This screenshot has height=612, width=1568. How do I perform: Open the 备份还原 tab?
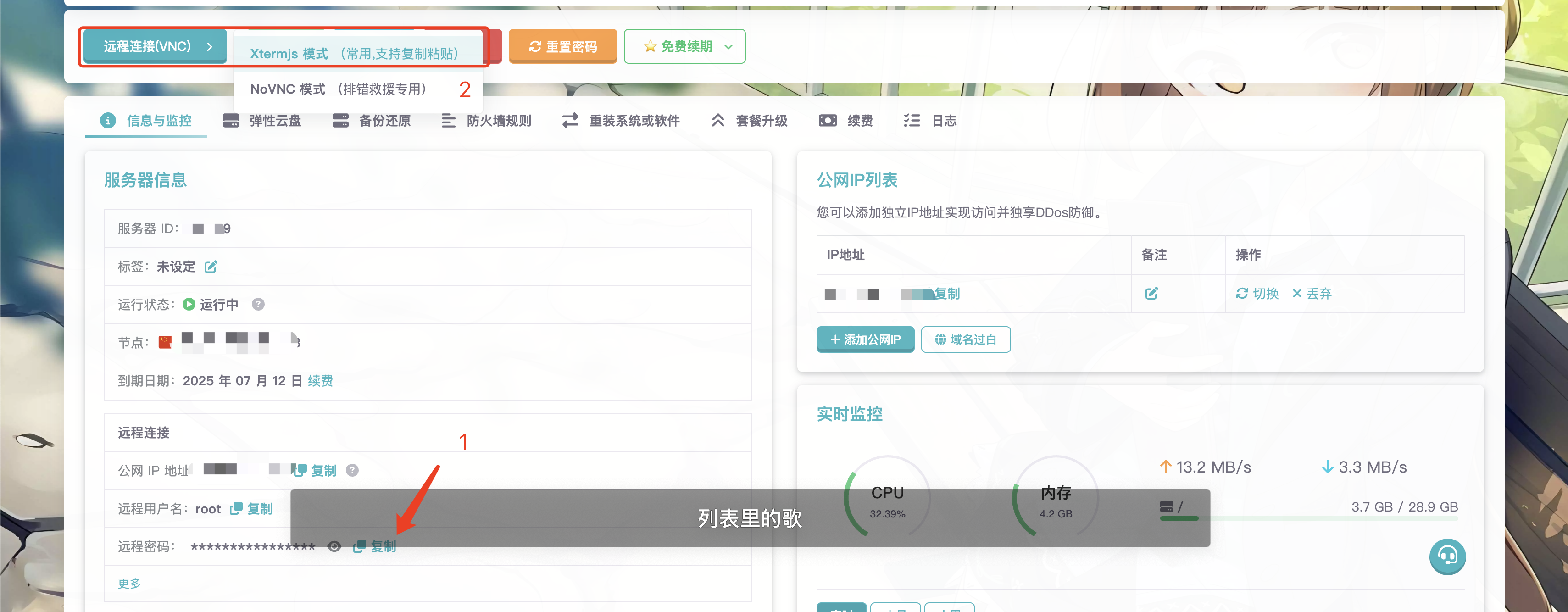372,121
